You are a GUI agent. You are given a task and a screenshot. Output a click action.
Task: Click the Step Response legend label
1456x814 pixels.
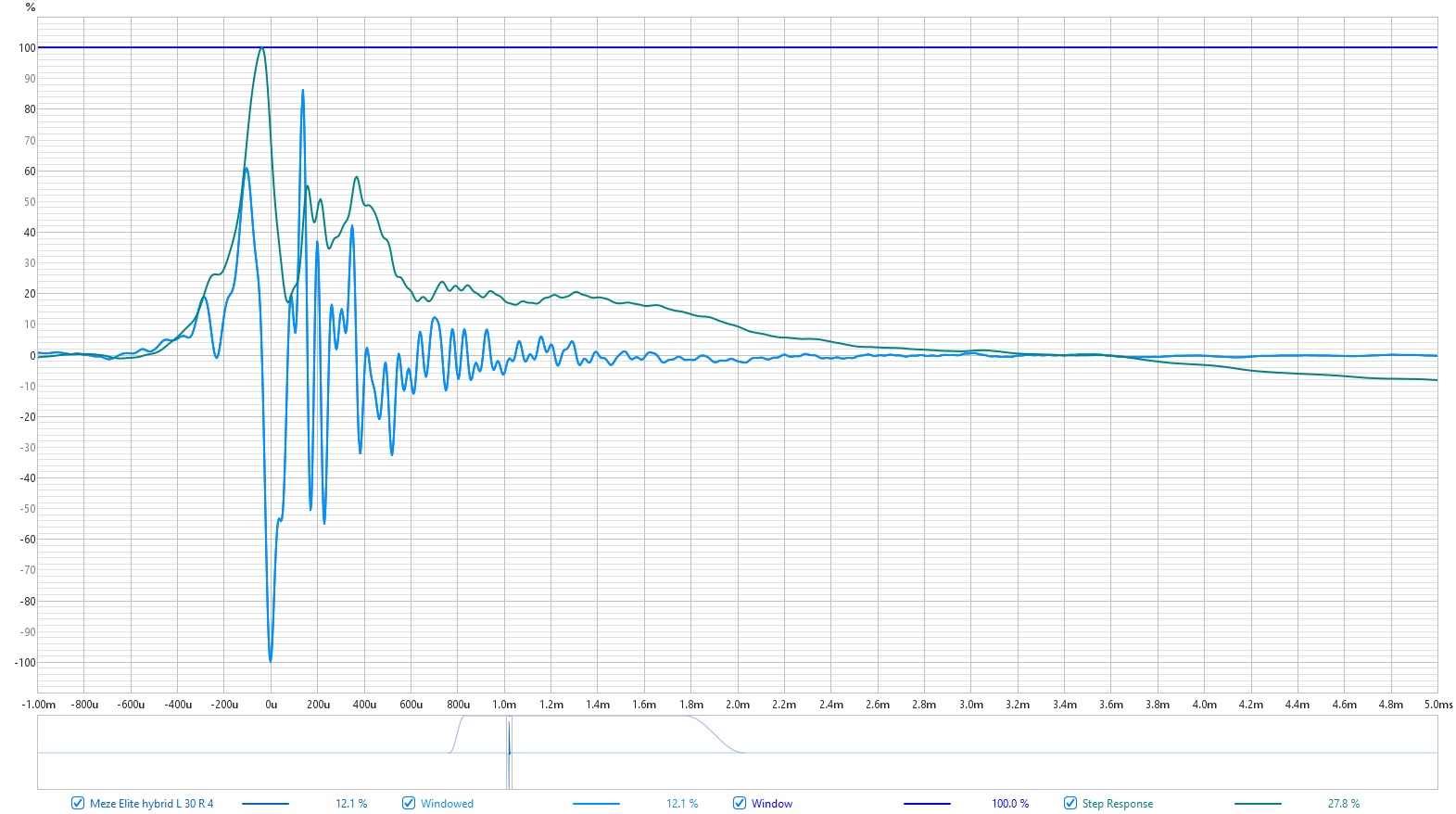pyautogui.click(x=1118, y=804)
